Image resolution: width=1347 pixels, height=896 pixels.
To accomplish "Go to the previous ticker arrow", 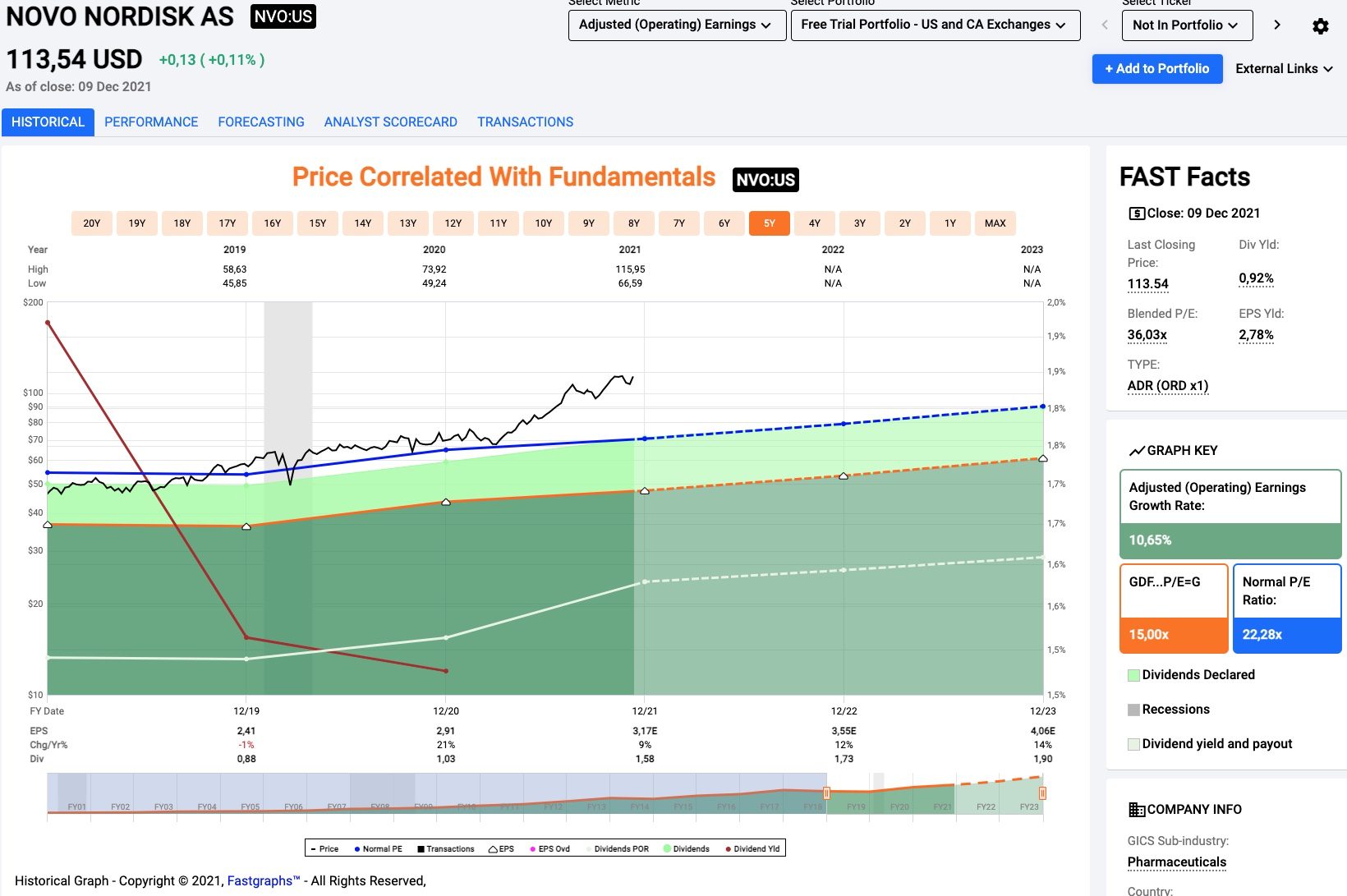I will 1105,25.
